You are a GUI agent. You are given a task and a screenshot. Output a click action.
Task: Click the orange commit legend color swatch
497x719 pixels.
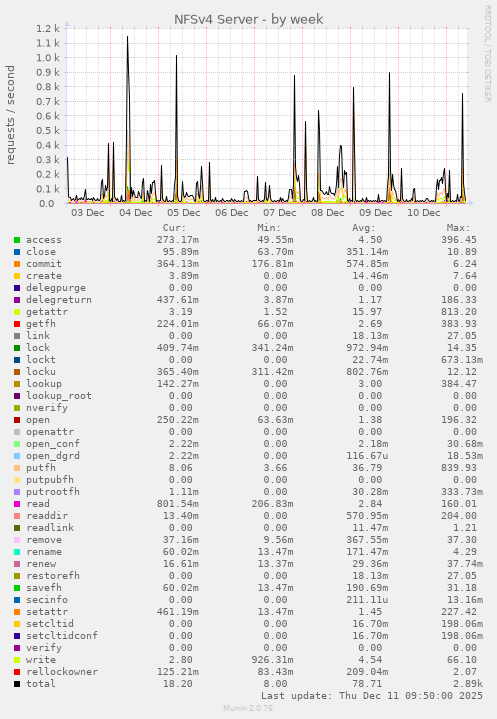click(17, 264)
